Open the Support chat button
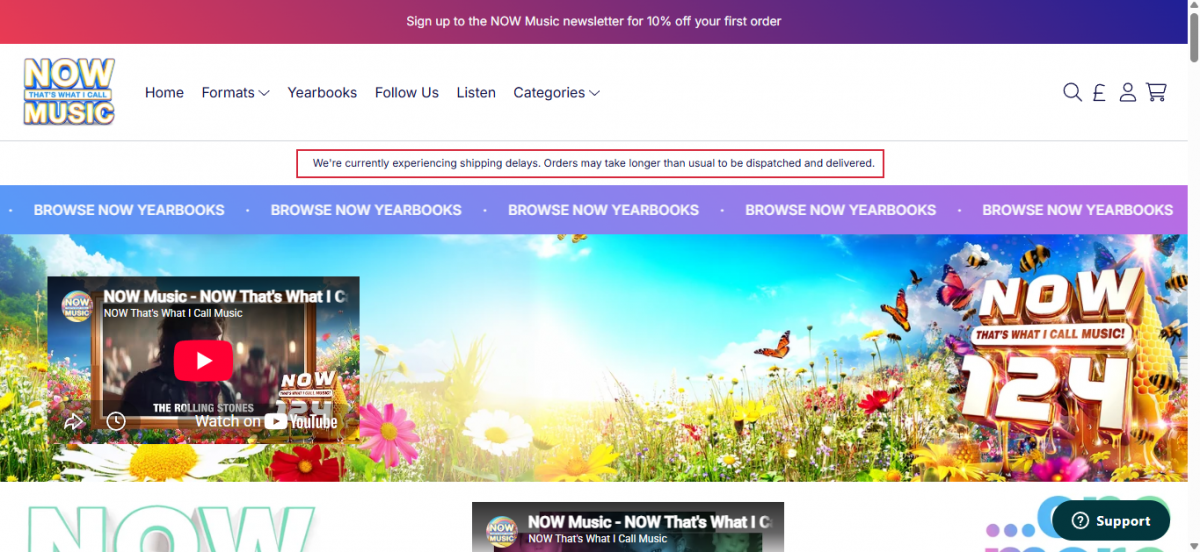1200x552 pixels. click(x=1111, y=520)
